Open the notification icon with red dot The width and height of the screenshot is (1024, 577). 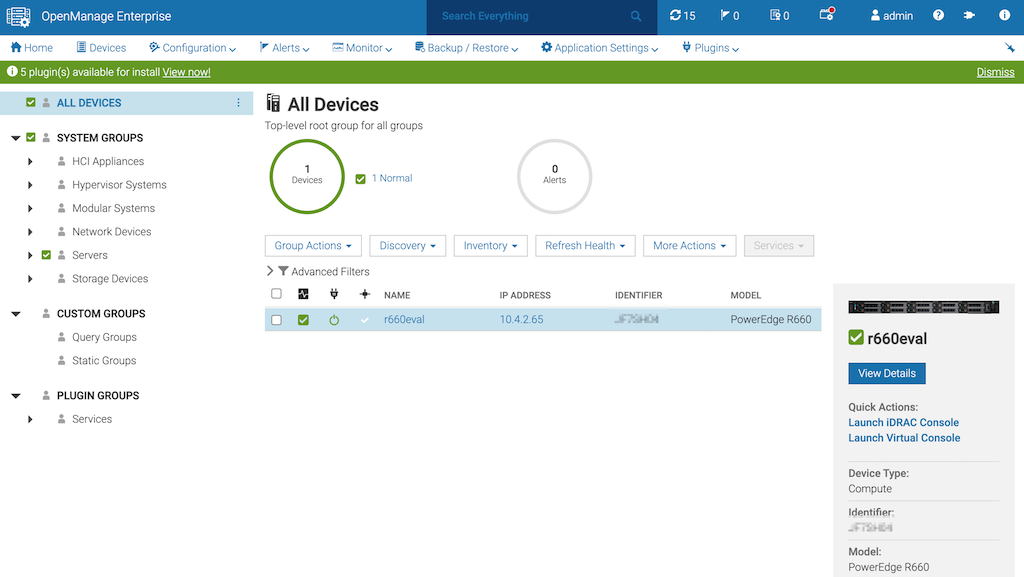tap(827, 14)
